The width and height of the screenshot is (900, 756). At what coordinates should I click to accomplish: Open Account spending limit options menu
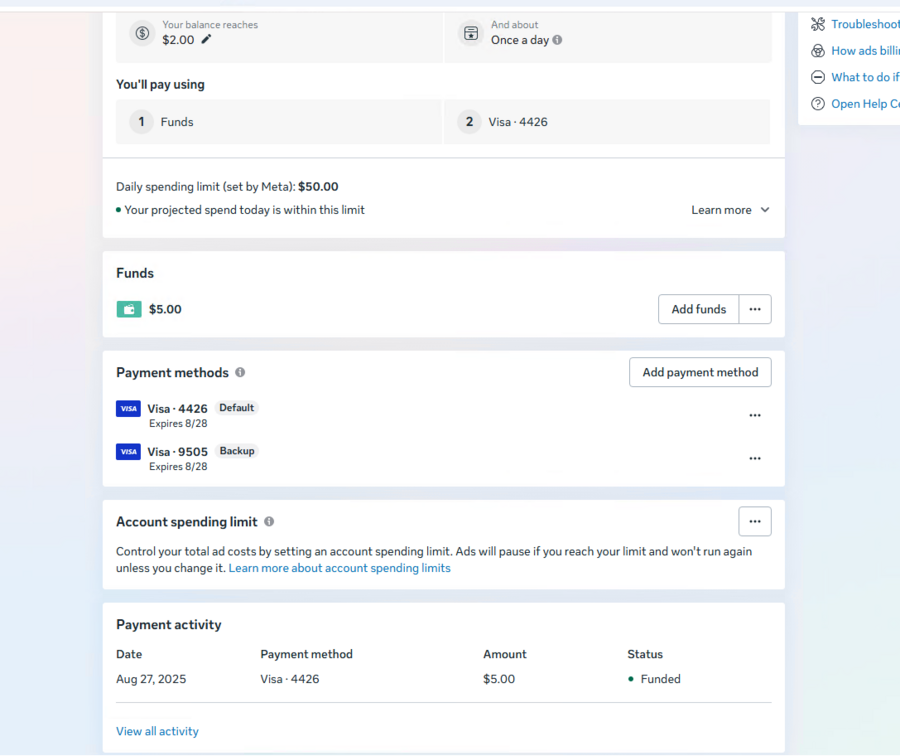[x=755, y=521]
